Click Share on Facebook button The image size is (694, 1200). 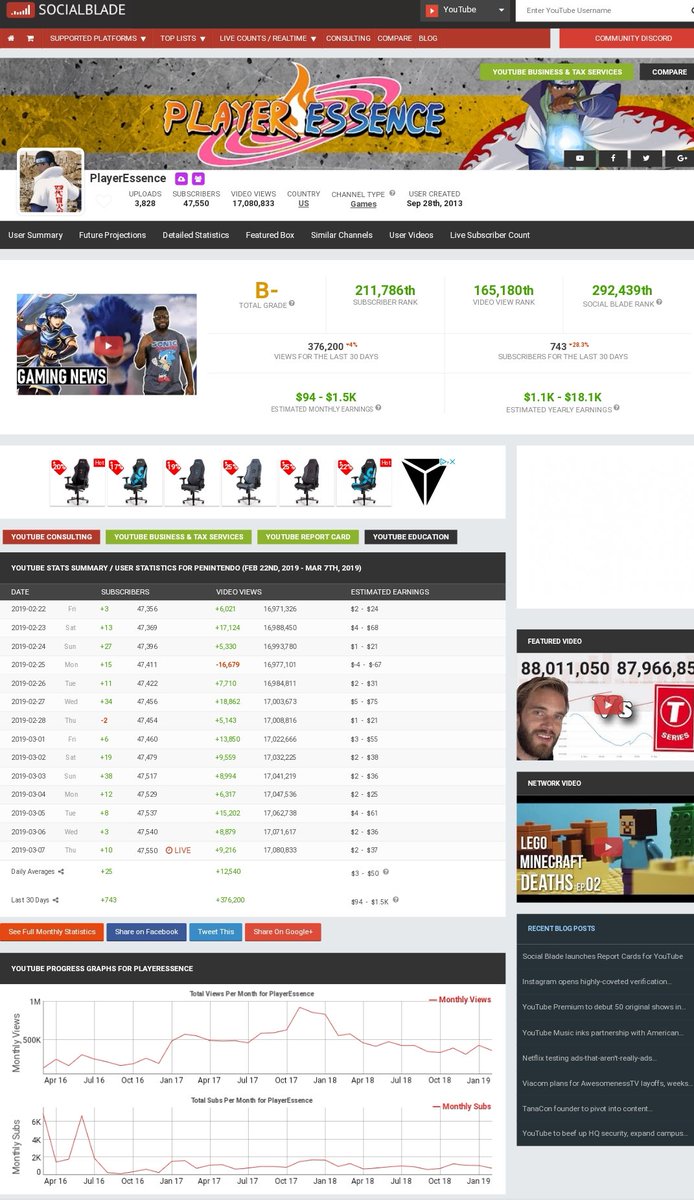pos(146,932)
